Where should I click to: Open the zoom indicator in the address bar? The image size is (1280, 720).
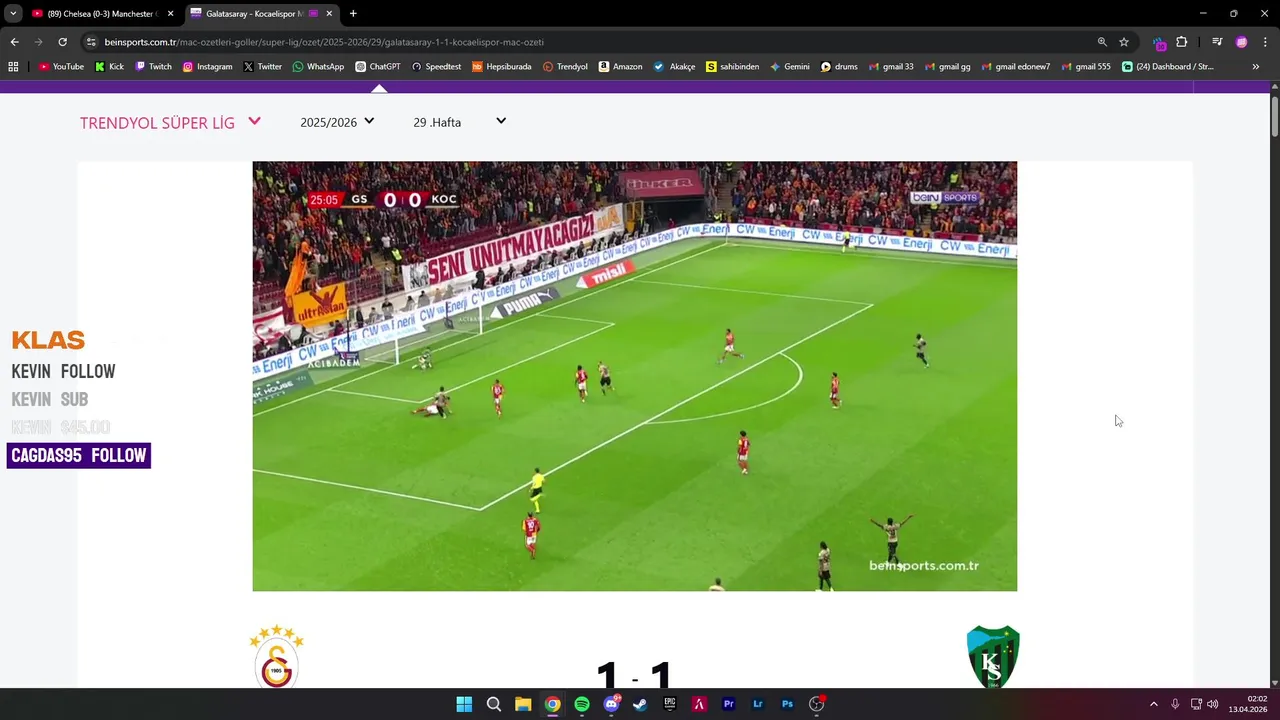1102,42
